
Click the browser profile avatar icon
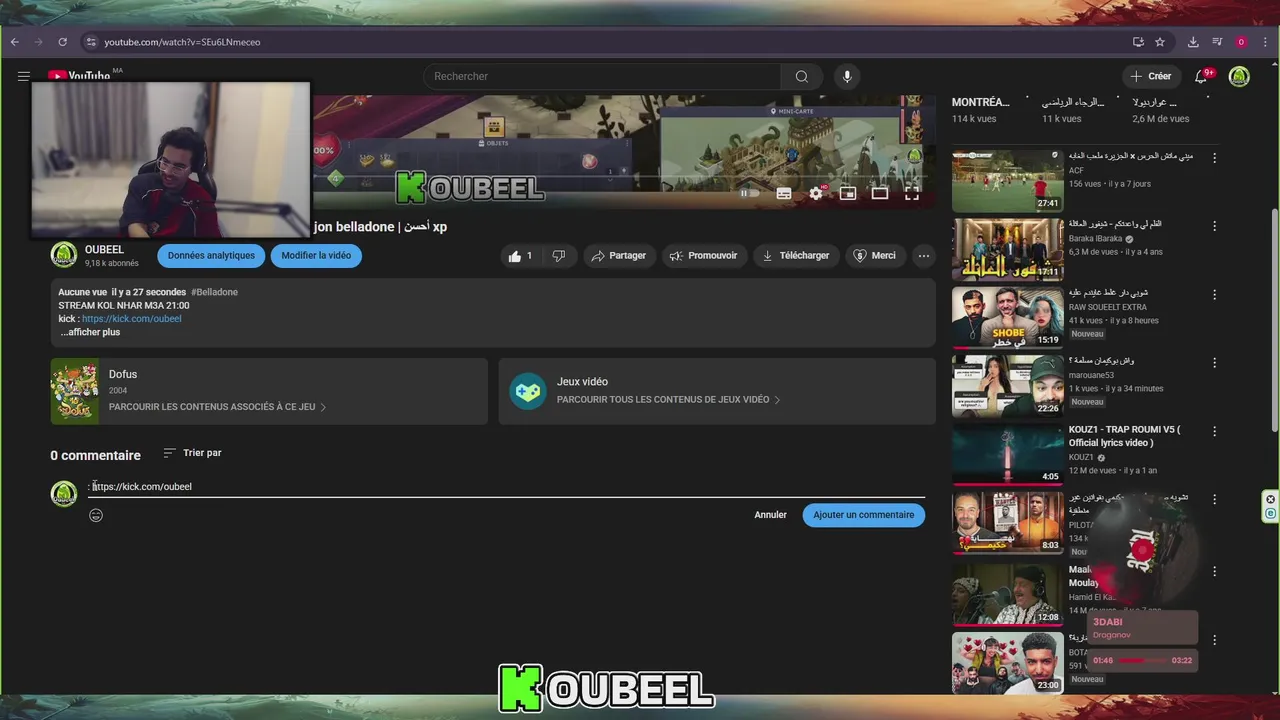[1241, 42]
